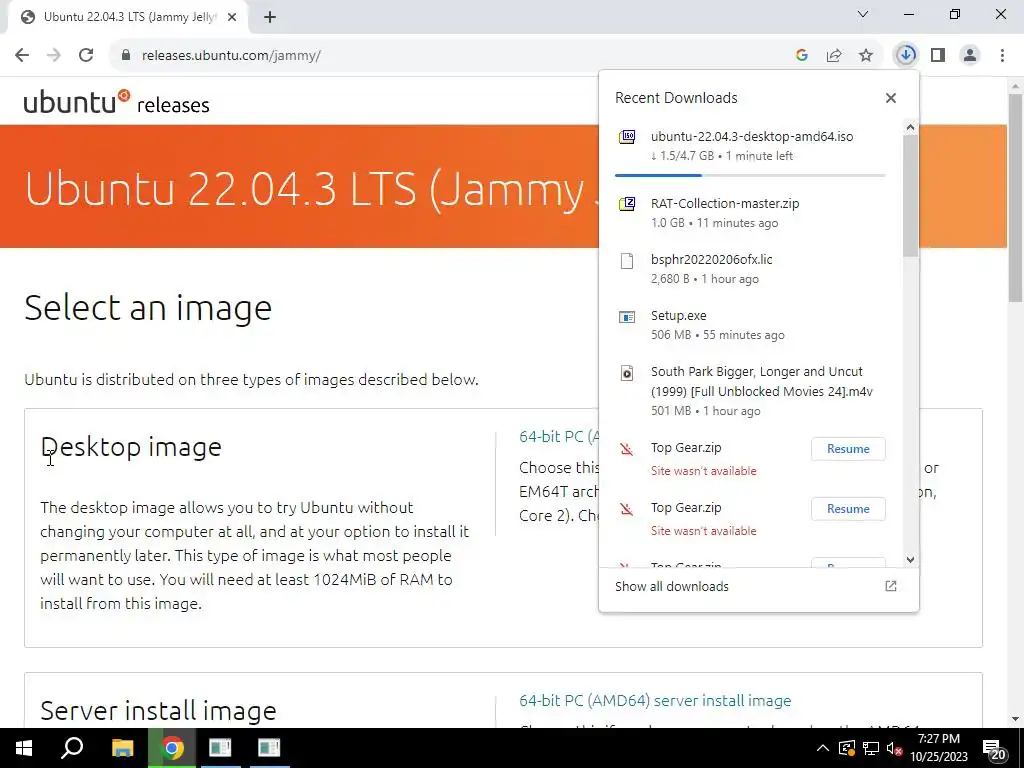Open Windows taskbar search
The height and width of the screenshot is (768, 1024).
click(x=72, y=748)
